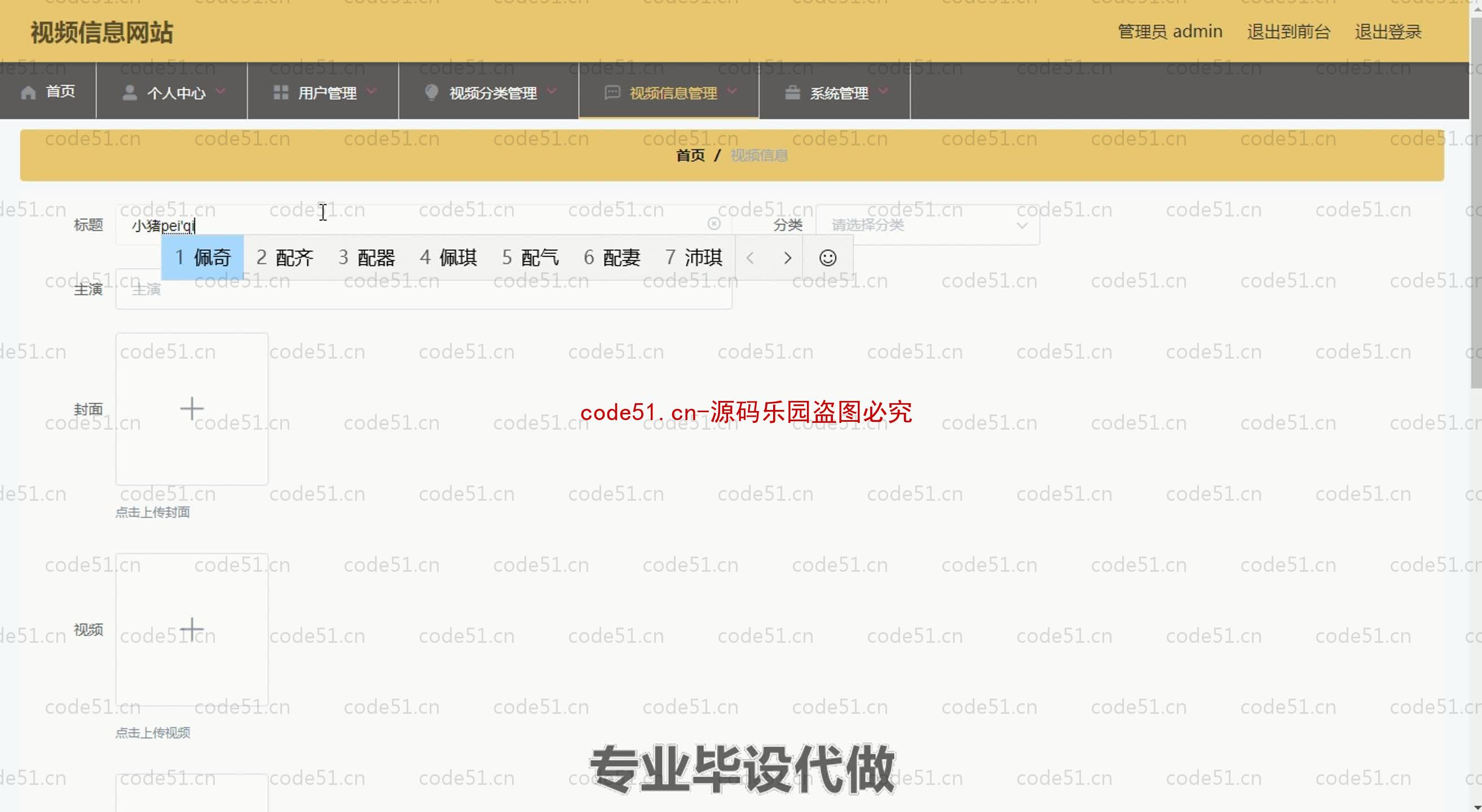The image size is (1482, 812).
Task: Click the briefcase icon beside 系统管理
Action: coord(792,92)
